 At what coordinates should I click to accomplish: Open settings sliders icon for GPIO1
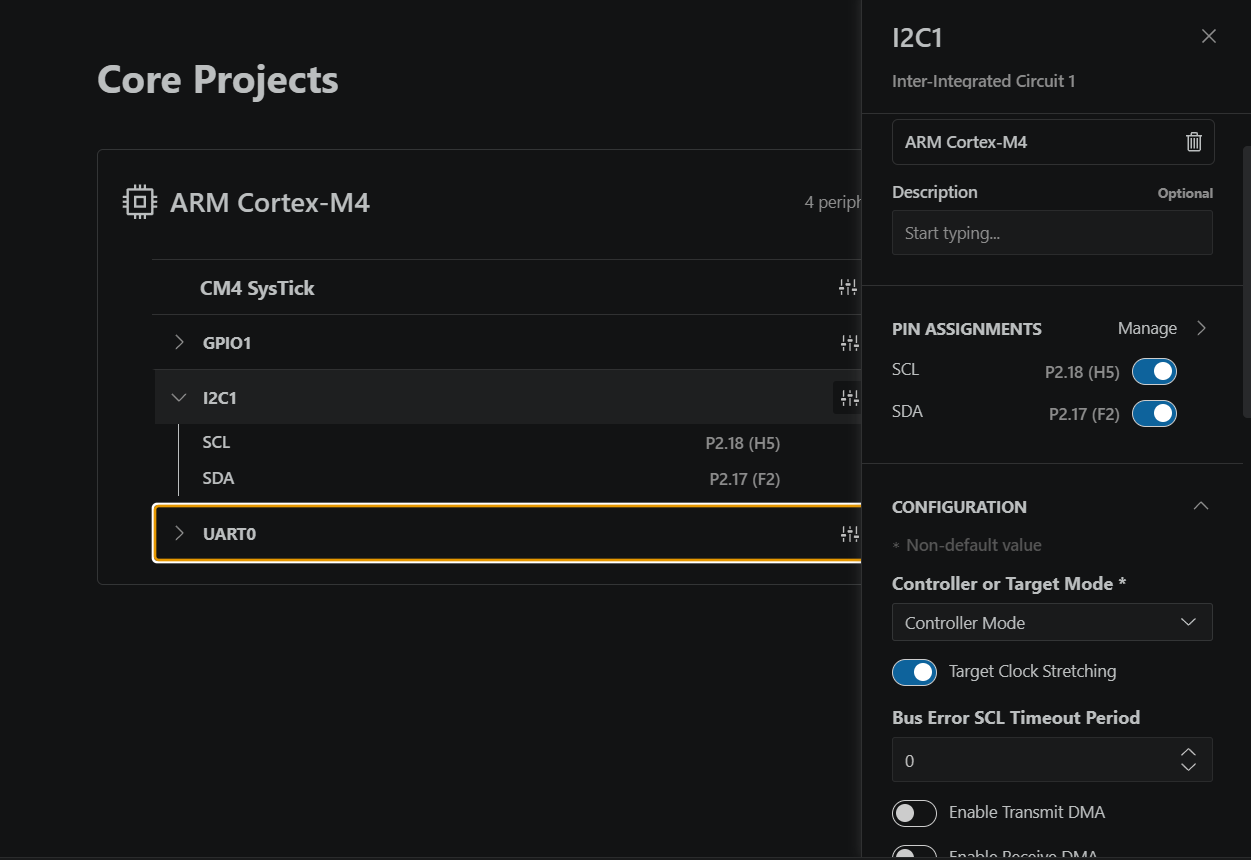[849, 343]
